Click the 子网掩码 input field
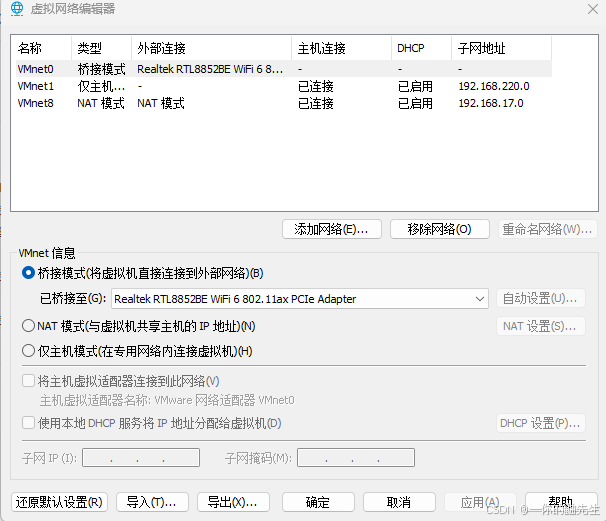Image resolution: width=606 pixels, height=521 pixels. click(356, 458)
